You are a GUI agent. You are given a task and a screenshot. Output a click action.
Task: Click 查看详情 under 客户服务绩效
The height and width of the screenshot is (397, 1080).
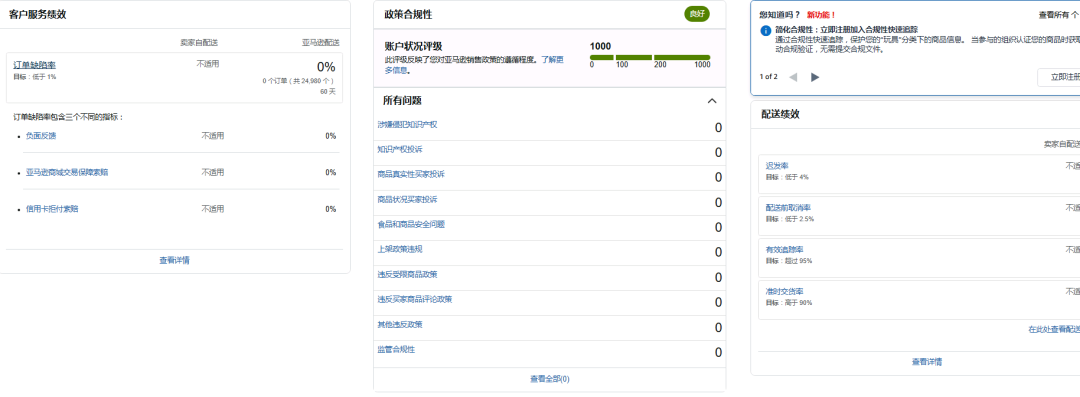tap(174, 261)
